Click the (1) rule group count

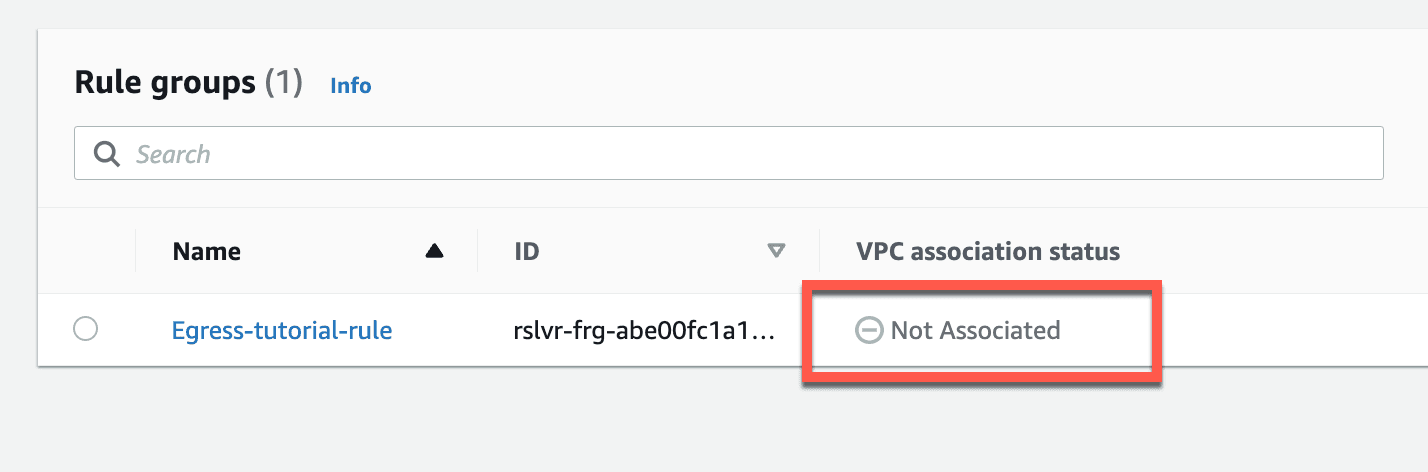283,83
